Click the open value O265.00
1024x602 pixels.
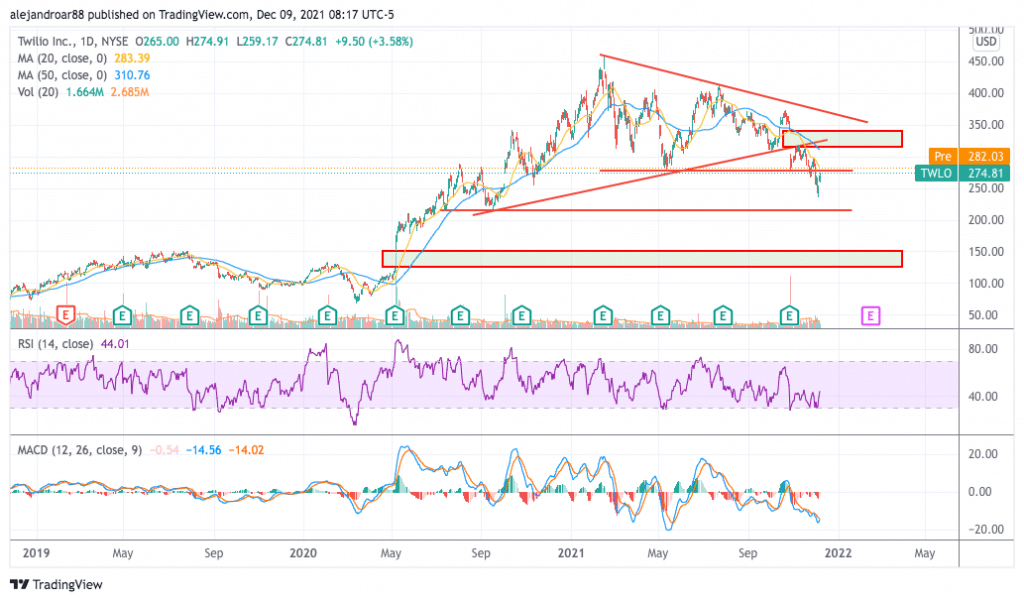(x=157, y=41)
